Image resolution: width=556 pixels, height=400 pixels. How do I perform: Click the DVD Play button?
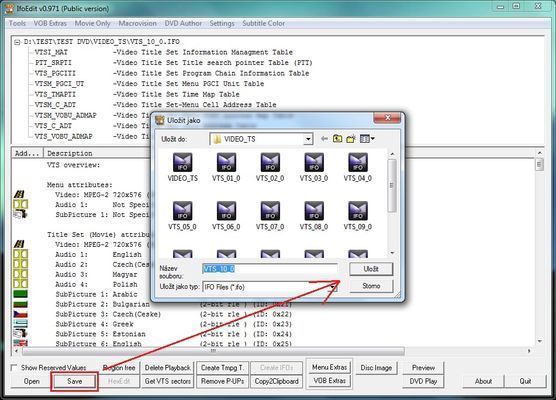(x=423, y=381)
